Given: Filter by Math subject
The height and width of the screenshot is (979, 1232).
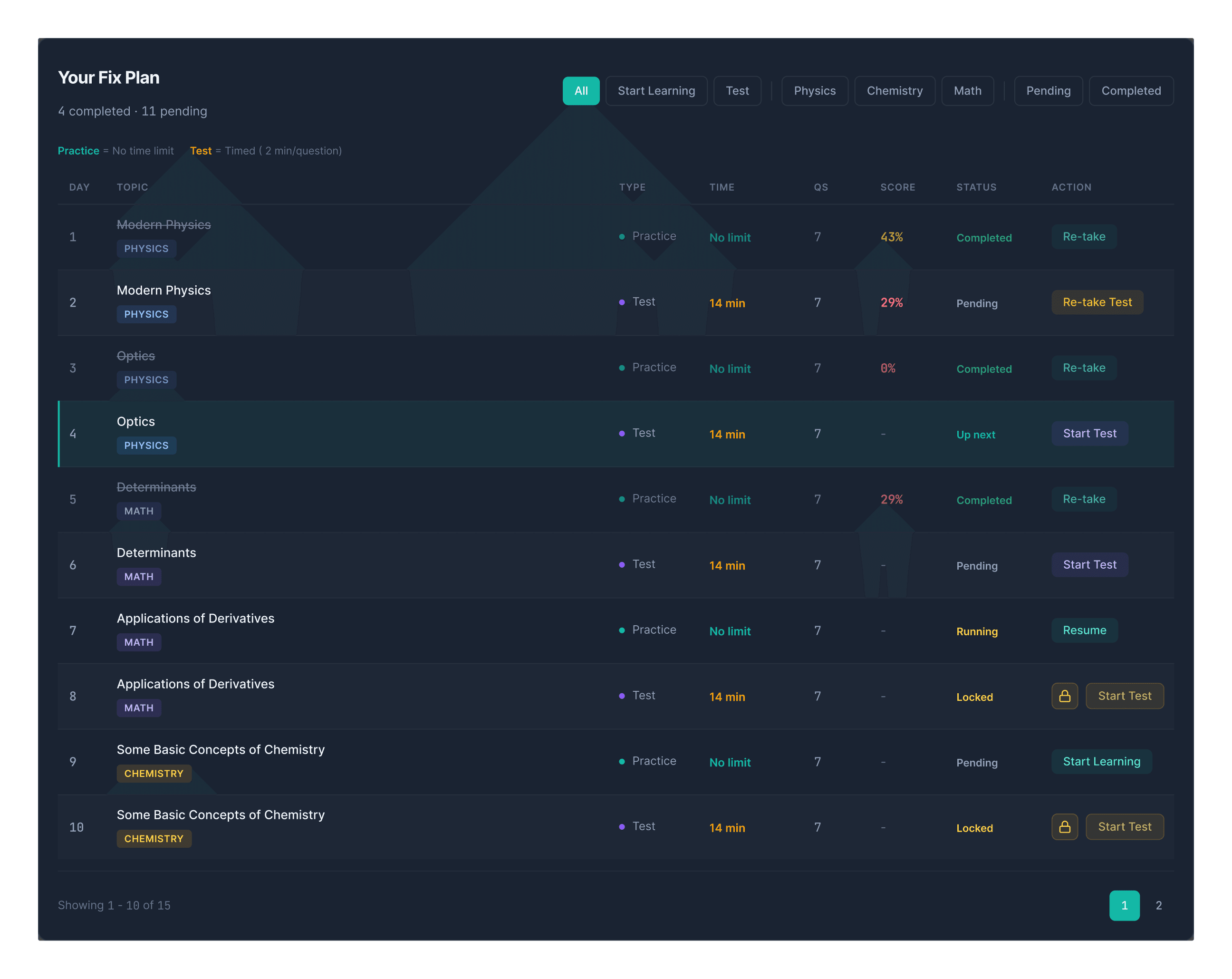Looking at the screenshot, I should 967,91.
